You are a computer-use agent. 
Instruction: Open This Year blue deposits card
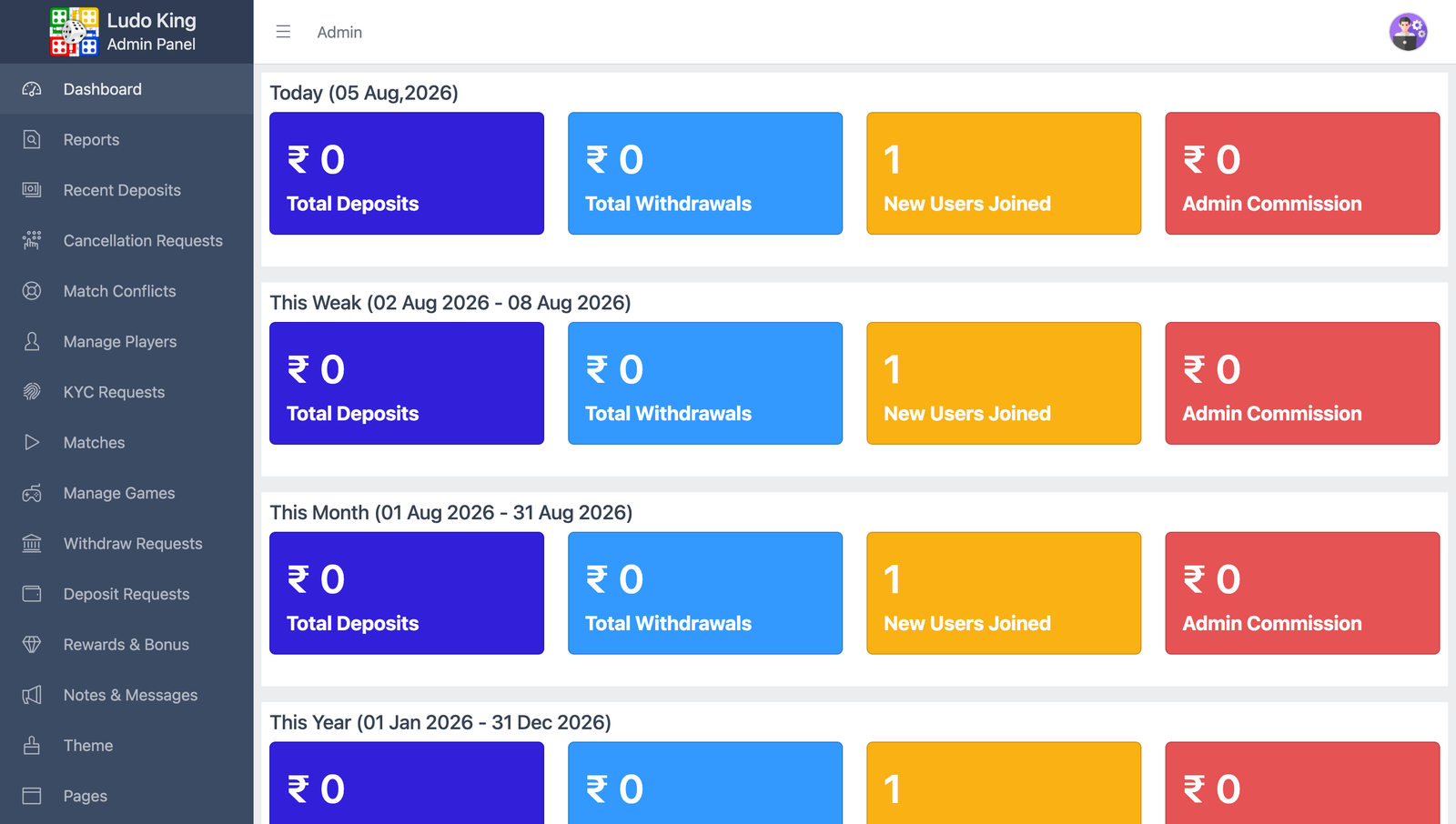(x=407, y=783)
